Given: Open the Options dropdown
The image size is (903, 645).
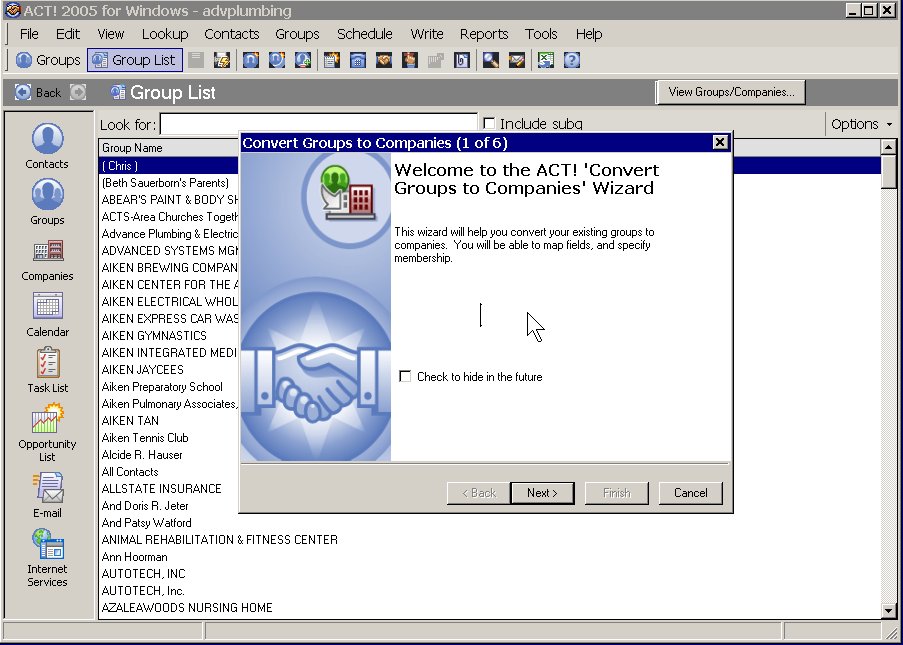Looking at the screenshot, I should pos(862,124).
